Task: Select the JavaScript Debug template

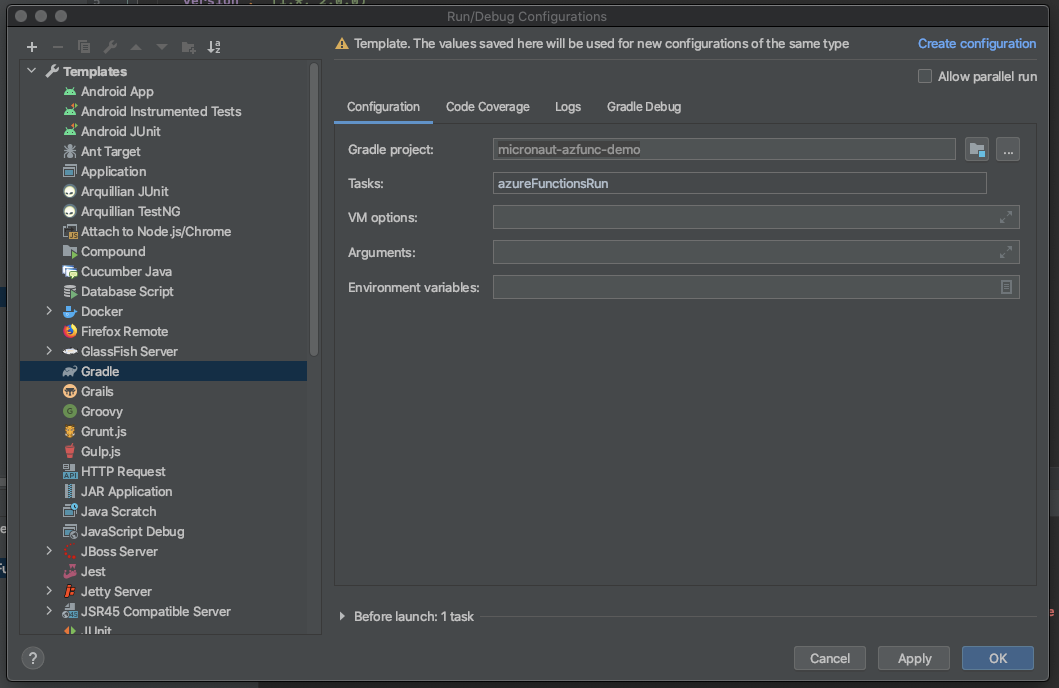Action: pyautogui.click(x=132, y=531)
